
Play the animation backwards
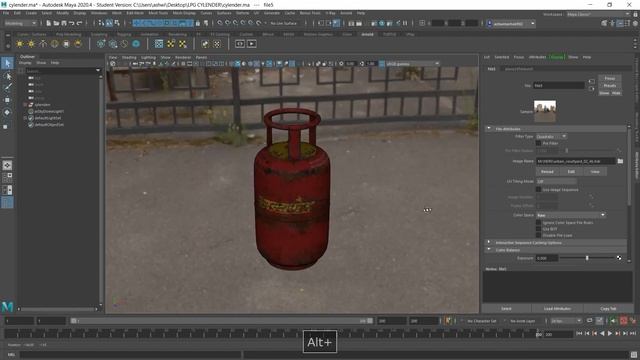click(602, 334)
